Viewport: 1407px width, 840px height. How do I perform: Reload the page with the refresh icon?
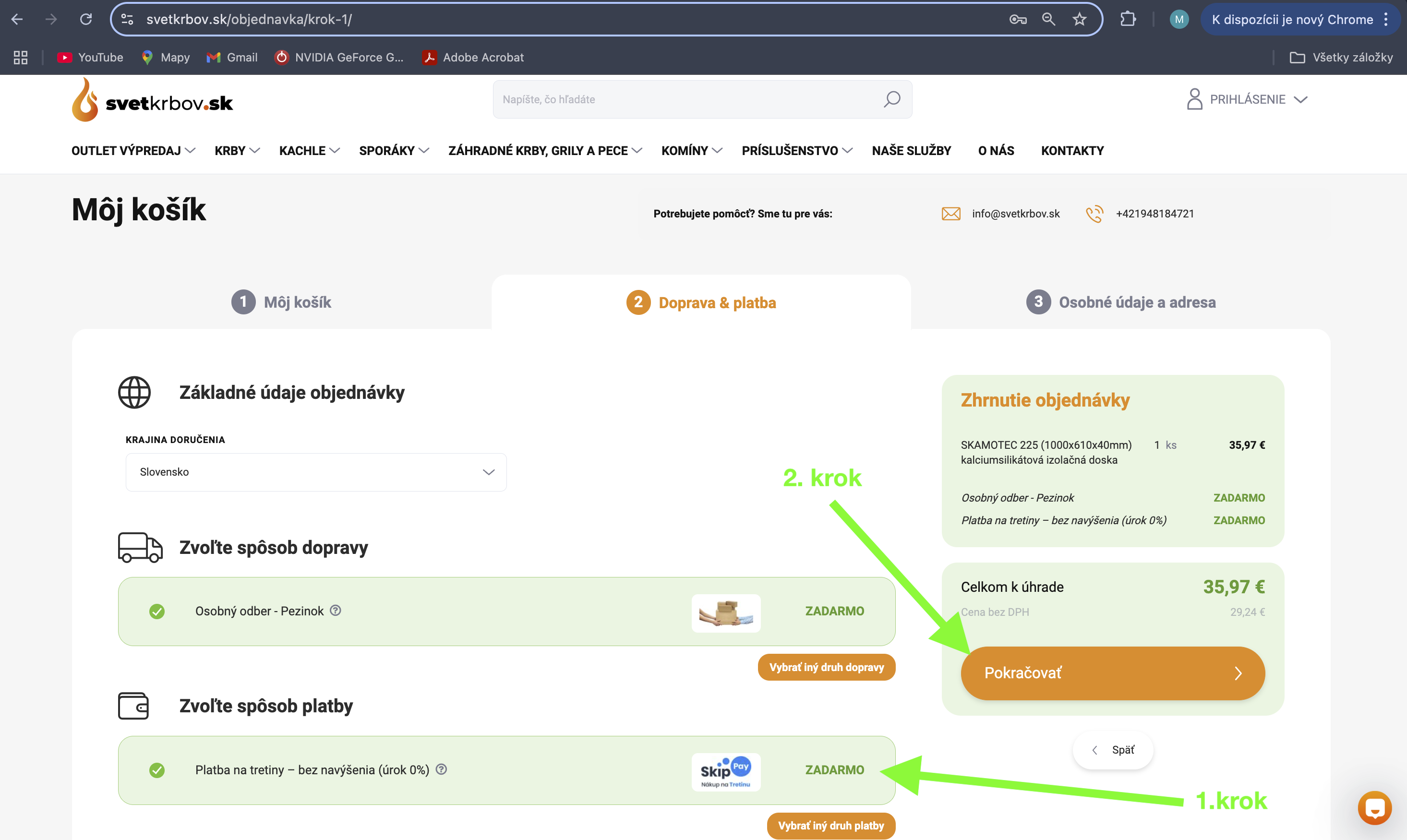[85, 19]
